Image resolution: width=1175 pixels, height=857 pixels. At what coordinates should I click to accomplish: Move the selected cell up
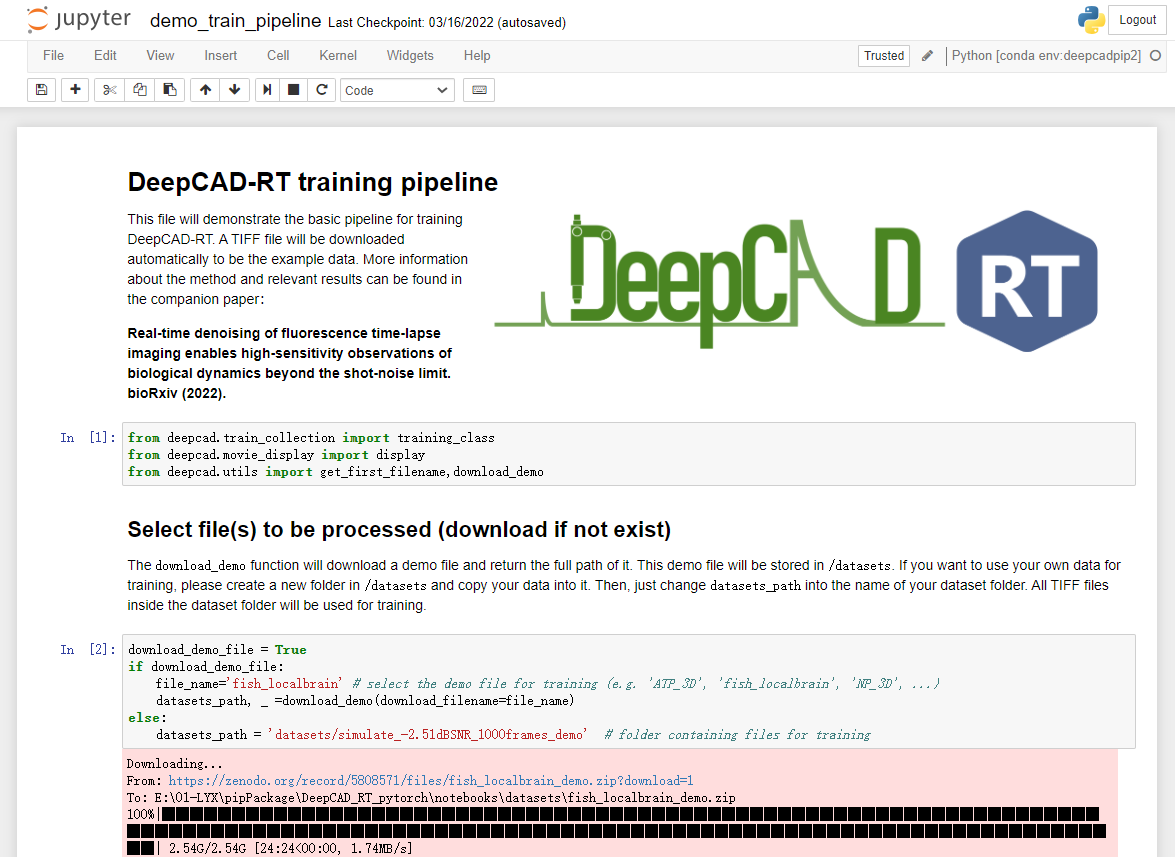(x=205, y=90)
